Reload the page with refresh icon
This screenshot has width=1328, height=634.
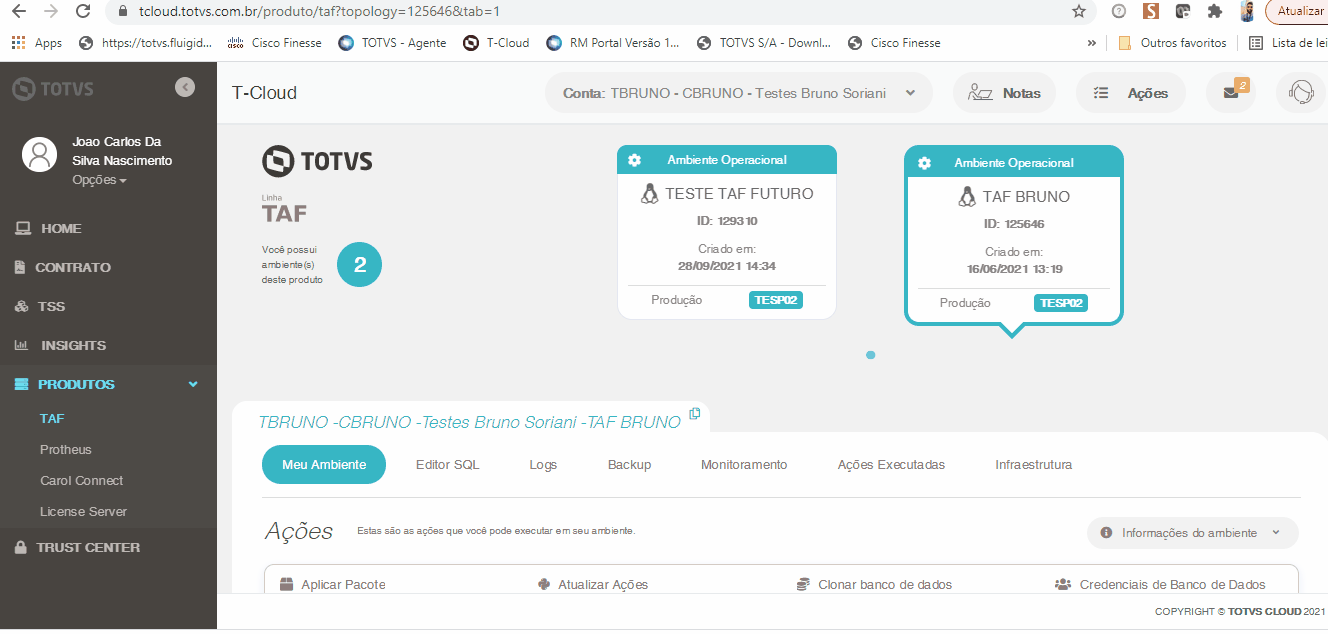[x=84, y=12]
